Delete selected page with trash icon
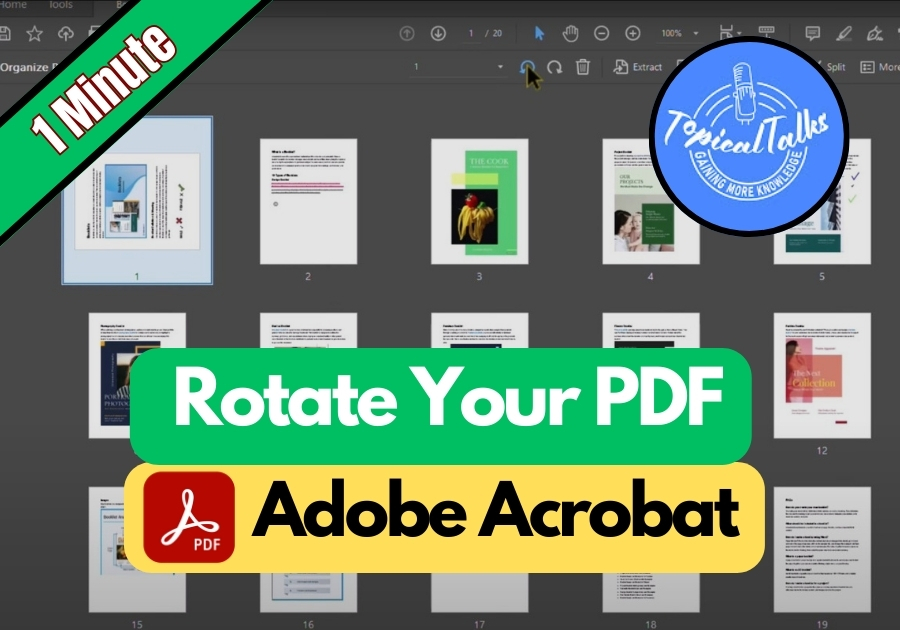 coord(583,67)
